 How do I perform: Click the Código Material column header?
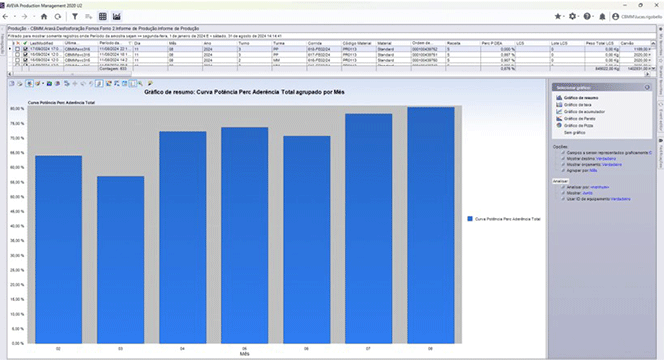tap(359, 43)
